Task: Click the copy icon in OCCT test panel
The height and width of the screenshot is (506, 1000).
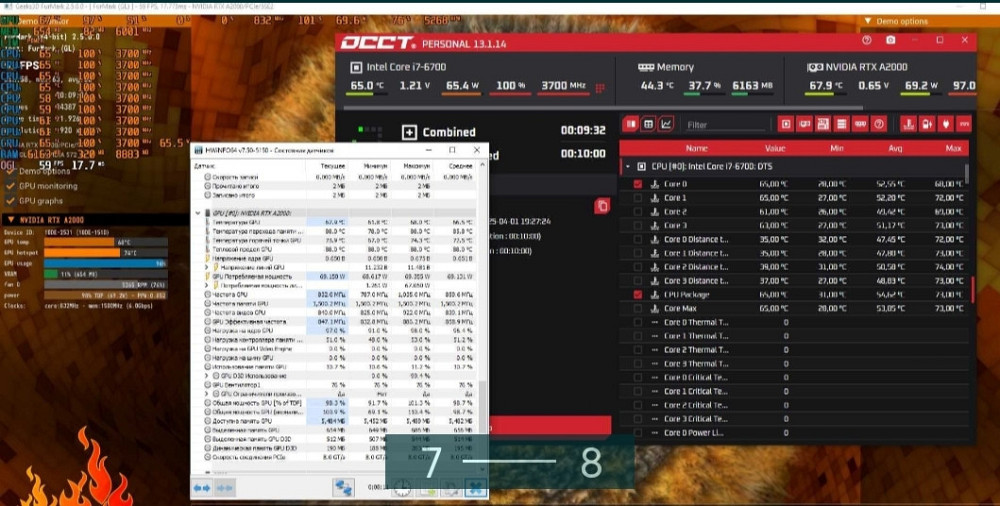Action: click(601, 206)
